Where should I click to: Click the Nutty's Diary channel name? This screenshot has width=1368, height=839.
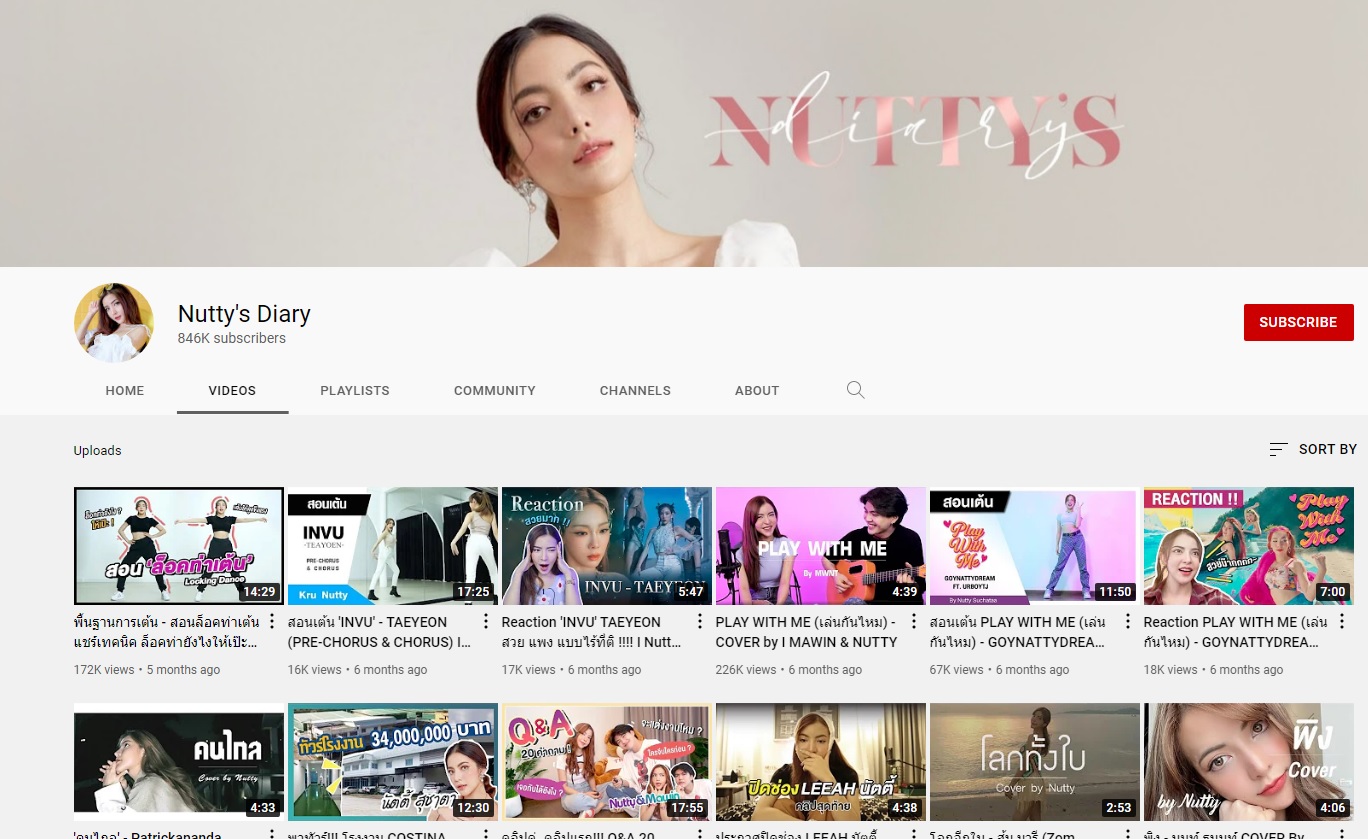click(244, 314)
